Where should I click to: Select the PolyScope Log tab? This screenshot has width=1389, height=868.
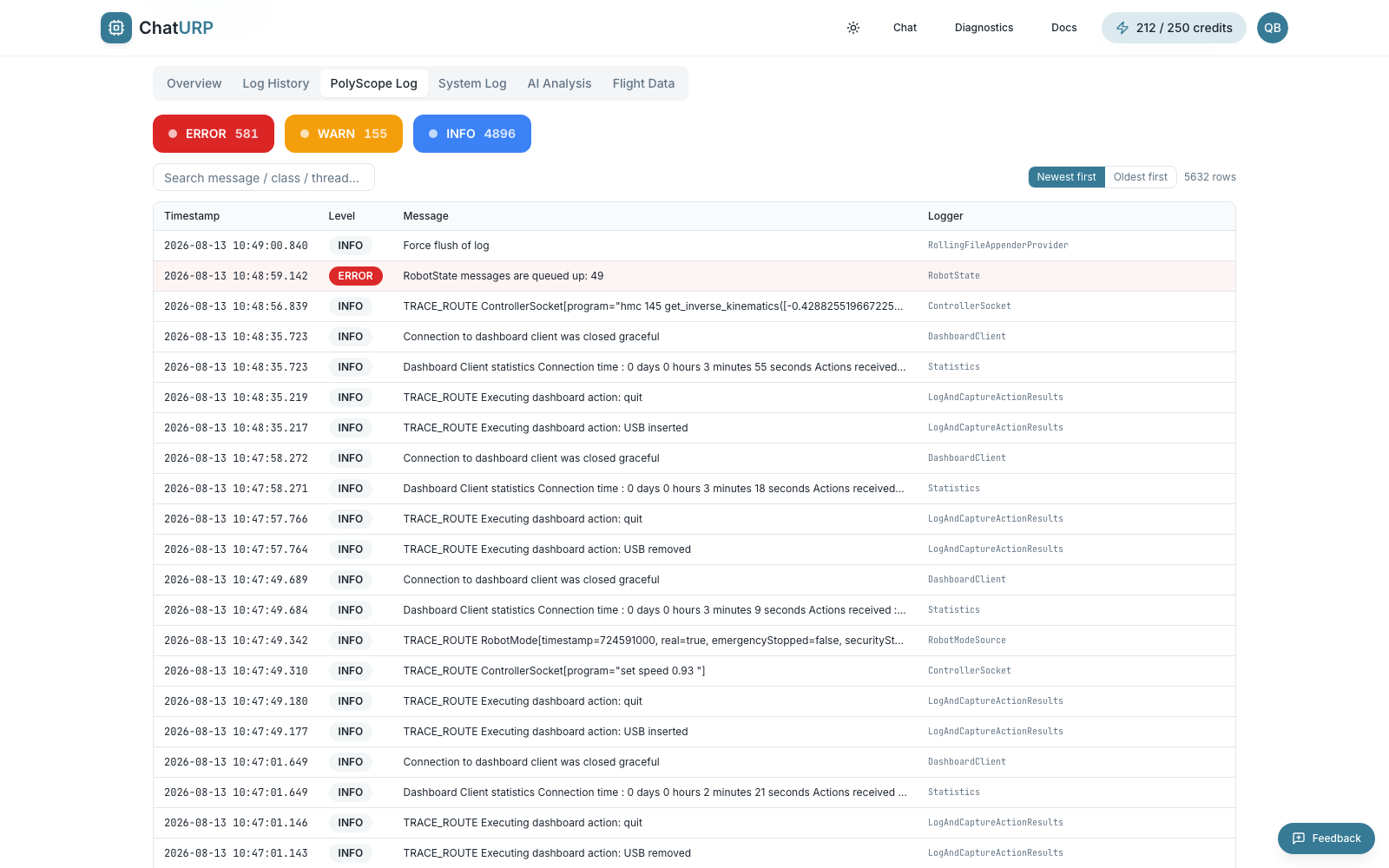pyautogui.click(x=374, y=83)
